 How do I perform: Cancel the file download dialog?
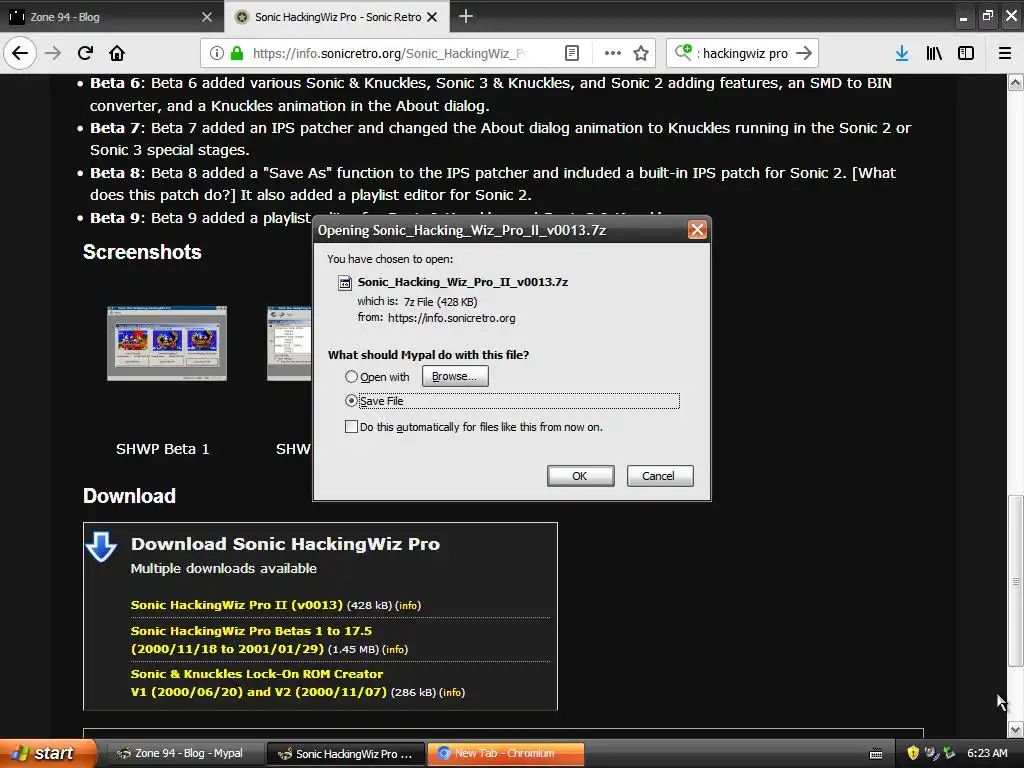660,476
